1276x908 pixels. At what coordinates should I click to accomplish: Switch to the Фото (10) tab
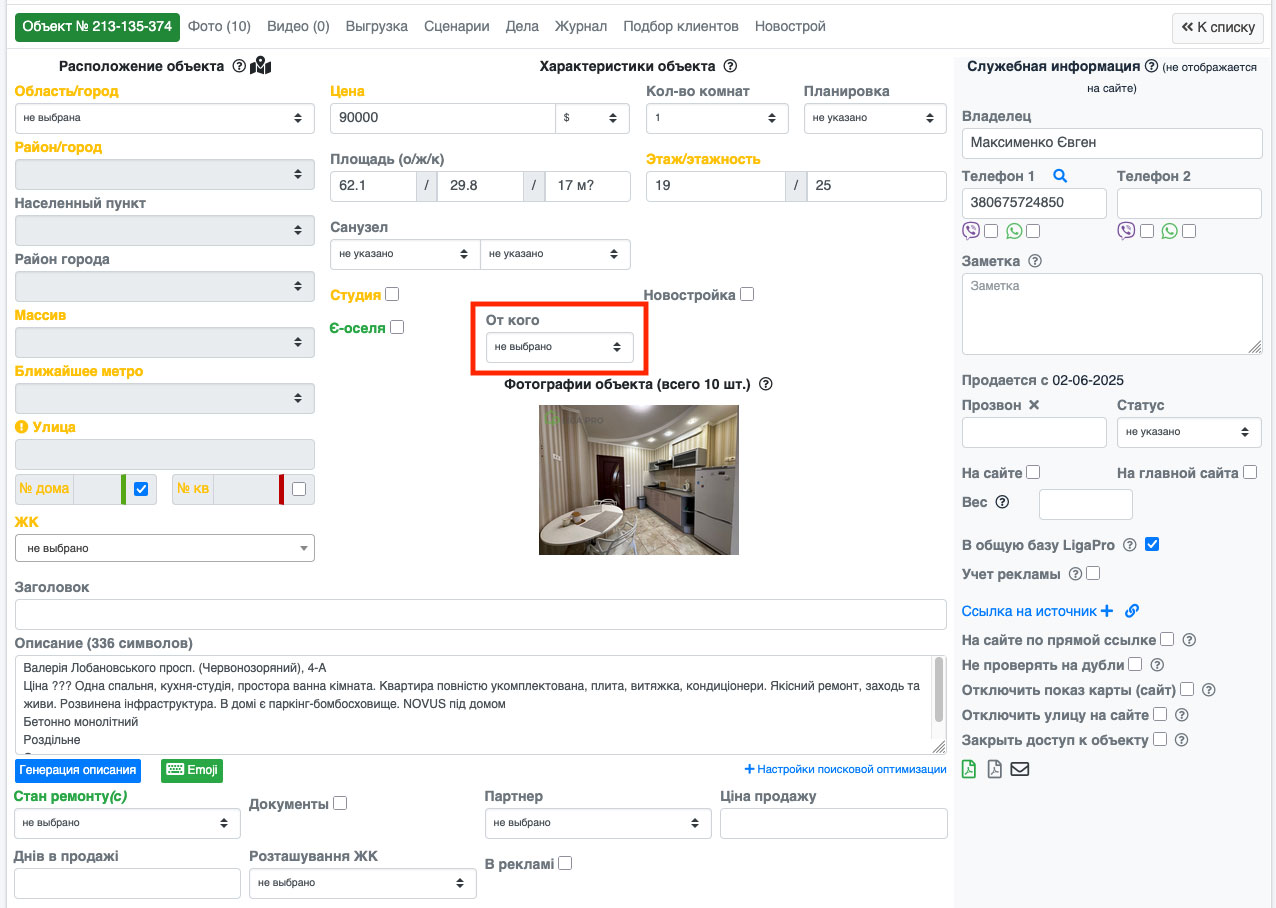[219, 27]
